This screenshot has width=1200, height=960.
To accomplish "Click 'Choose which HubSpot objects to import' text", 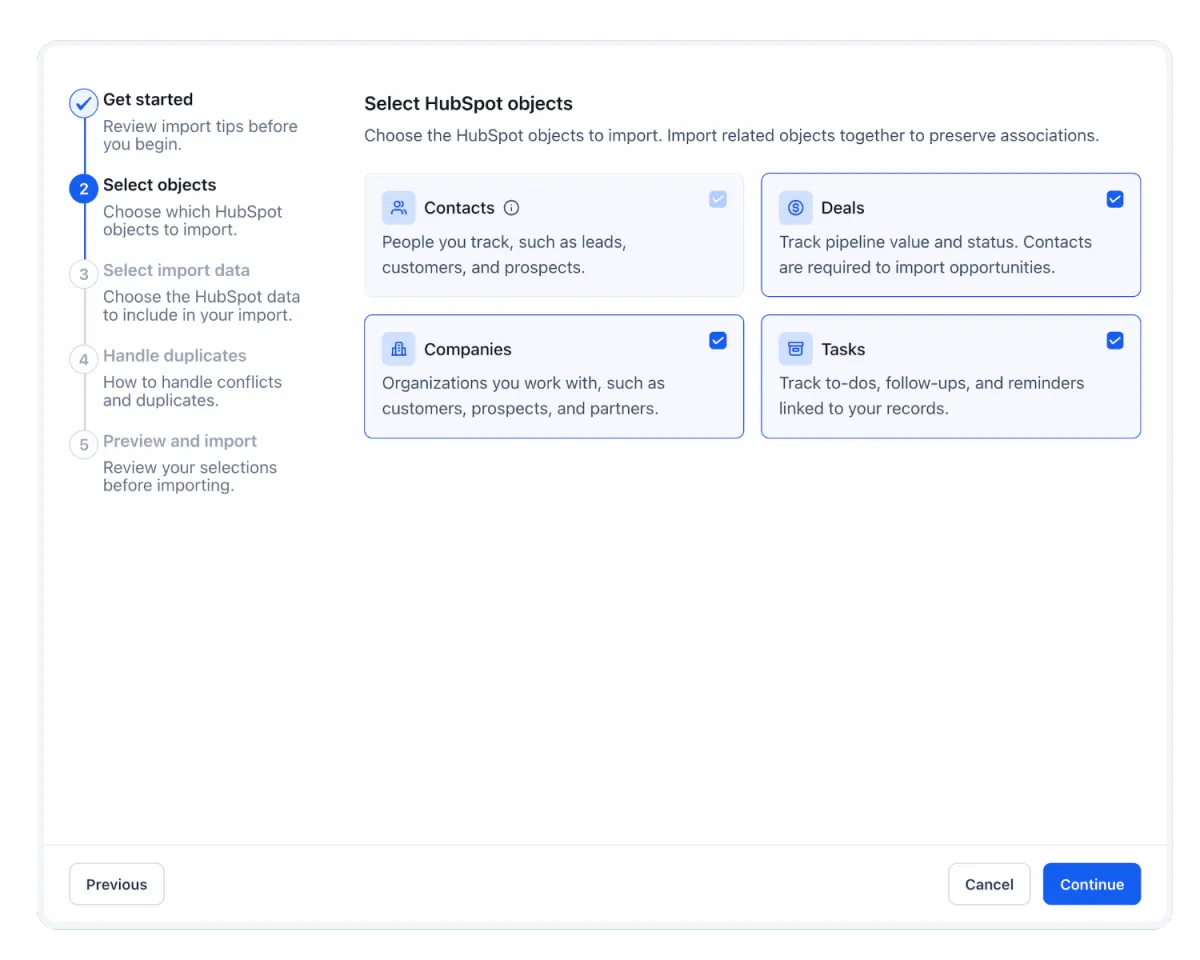I will tap(192, 221).
